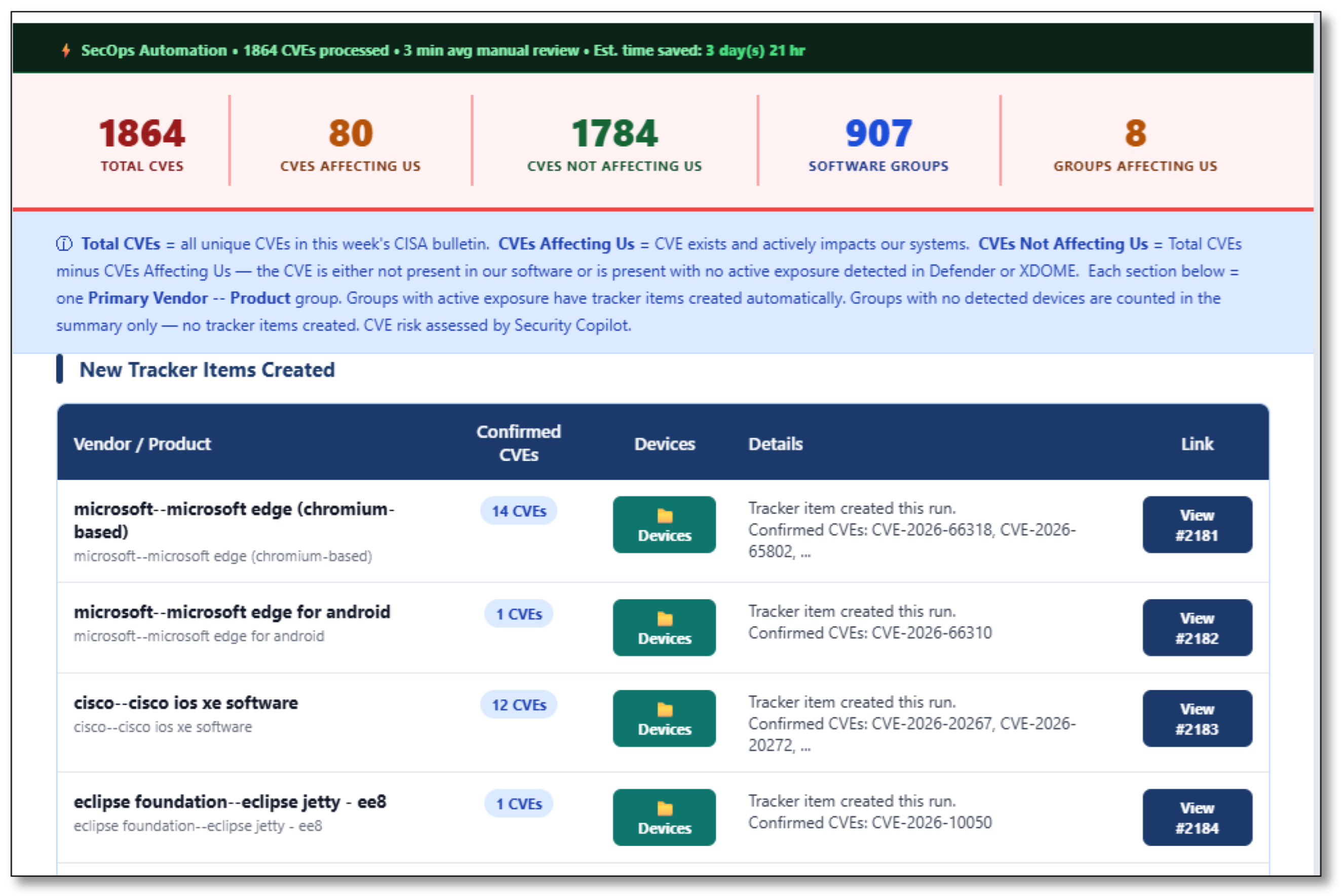Click the info icon before Total CVEs
The height and width of the screenshot is (896, 1344).
point(64,244)
